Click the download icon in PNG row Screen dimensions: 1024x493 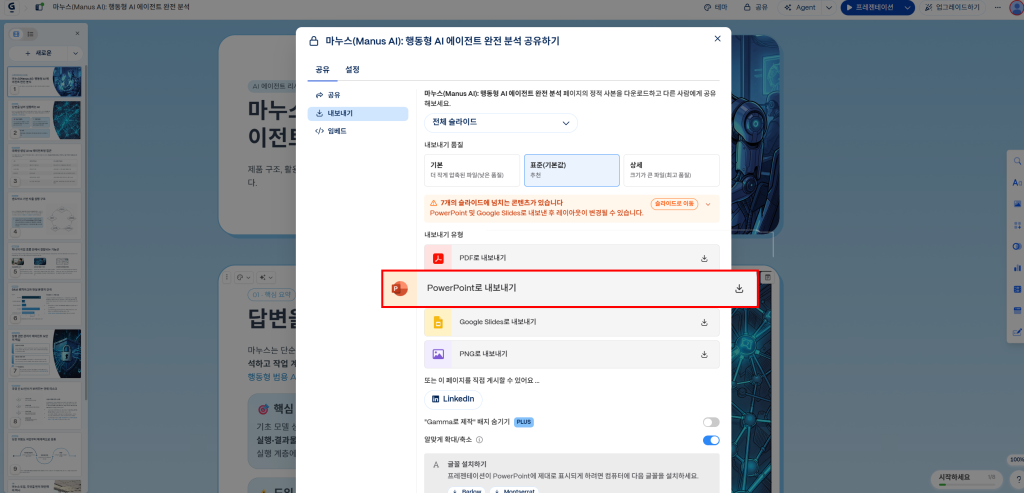point(704,355)
